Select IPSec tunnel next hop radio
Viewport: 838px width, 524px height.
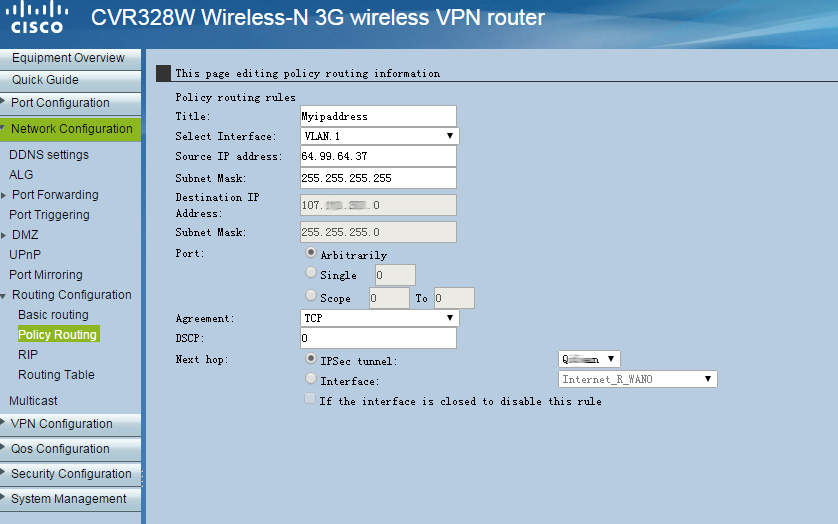(311, 358)
